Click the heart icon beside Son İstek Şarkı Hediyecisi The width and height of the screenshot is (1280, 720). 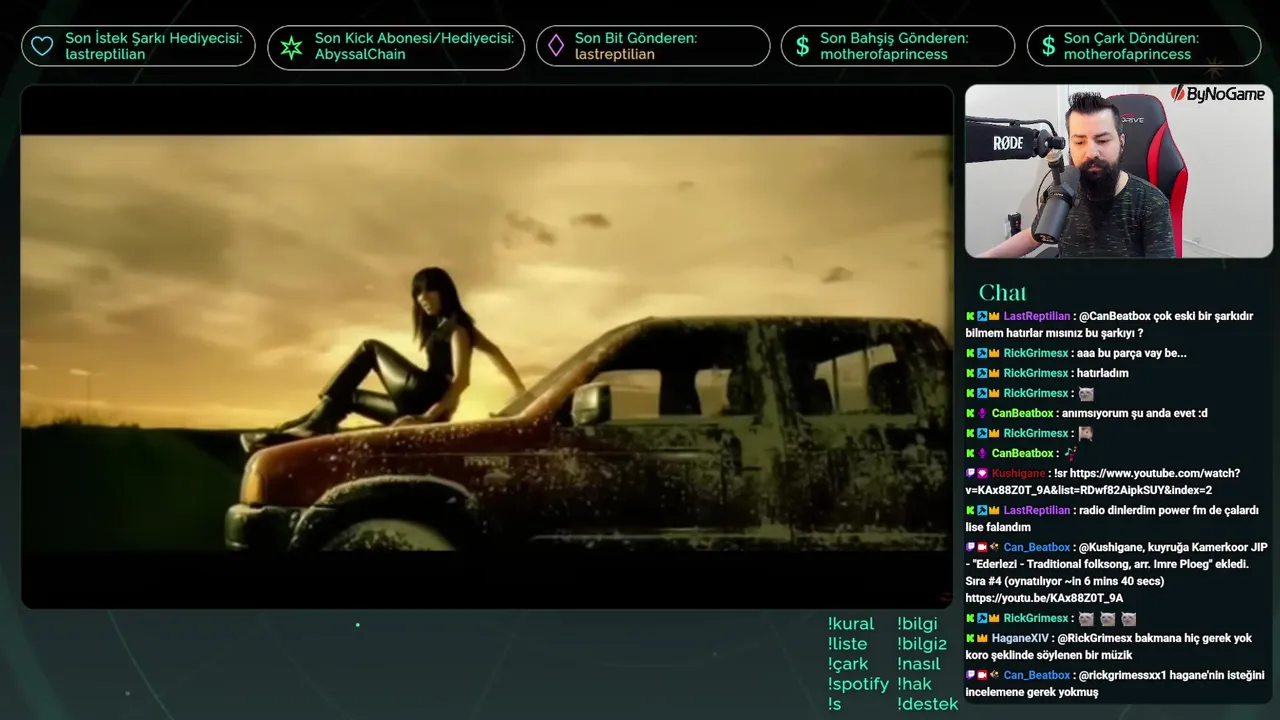(x=42, y=46)
